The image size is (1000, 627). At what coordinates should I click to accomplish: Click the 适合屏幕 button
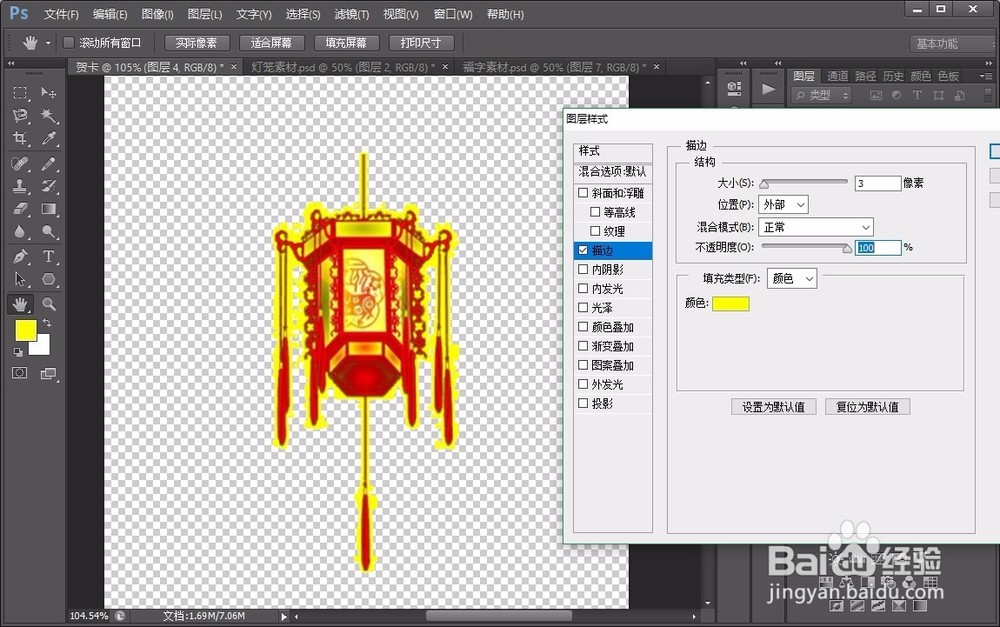click(x=272, y=43)
